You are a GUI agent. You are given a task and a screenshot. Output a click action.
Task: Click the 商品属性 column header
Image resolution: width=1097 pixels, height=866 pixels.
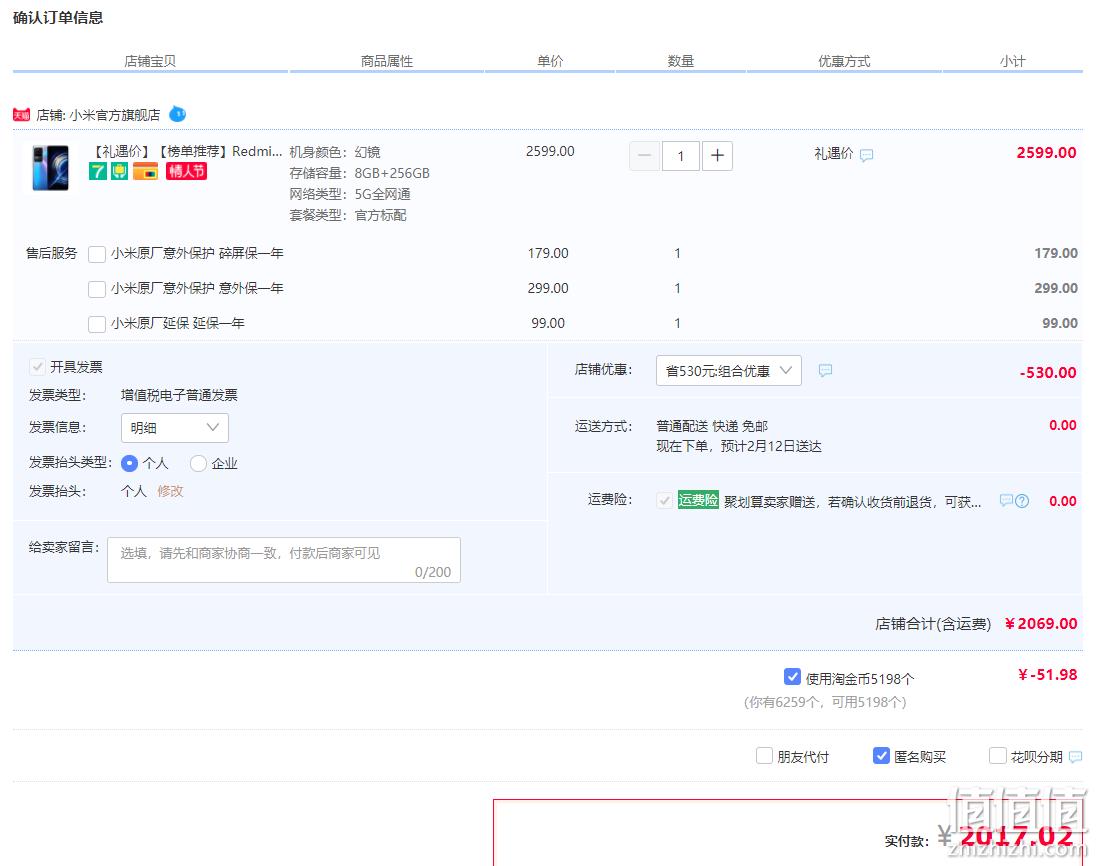[387, 61]
